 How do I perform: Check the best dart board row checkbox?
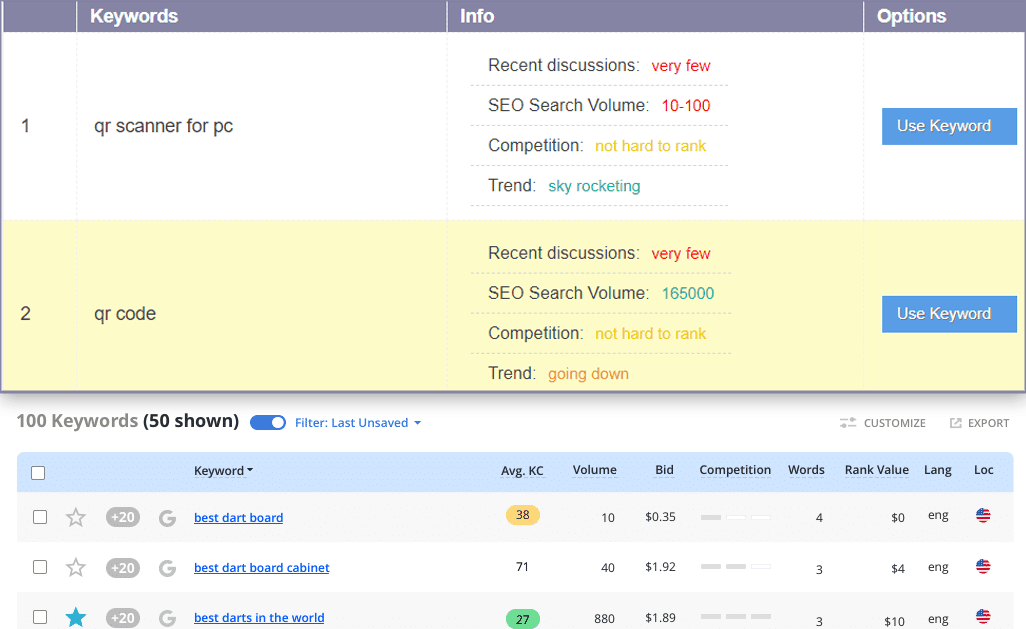[x=40, y=517]
